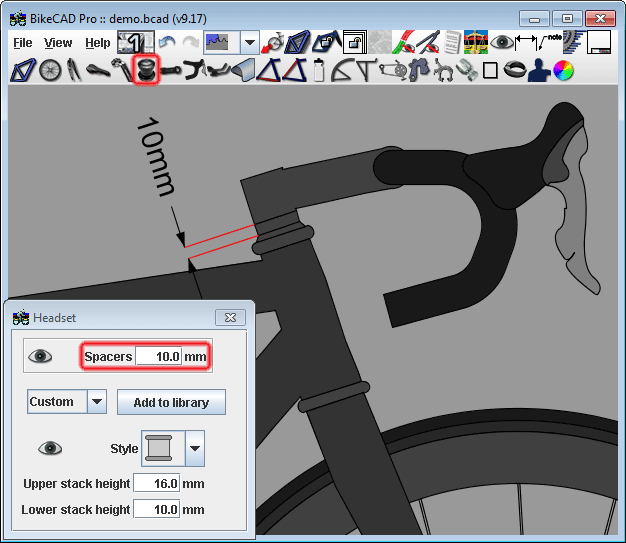626x543 pixels.
Task: Toggle headset style visibility eye icon
Action: pyautogui.click(x=50, y=448)
